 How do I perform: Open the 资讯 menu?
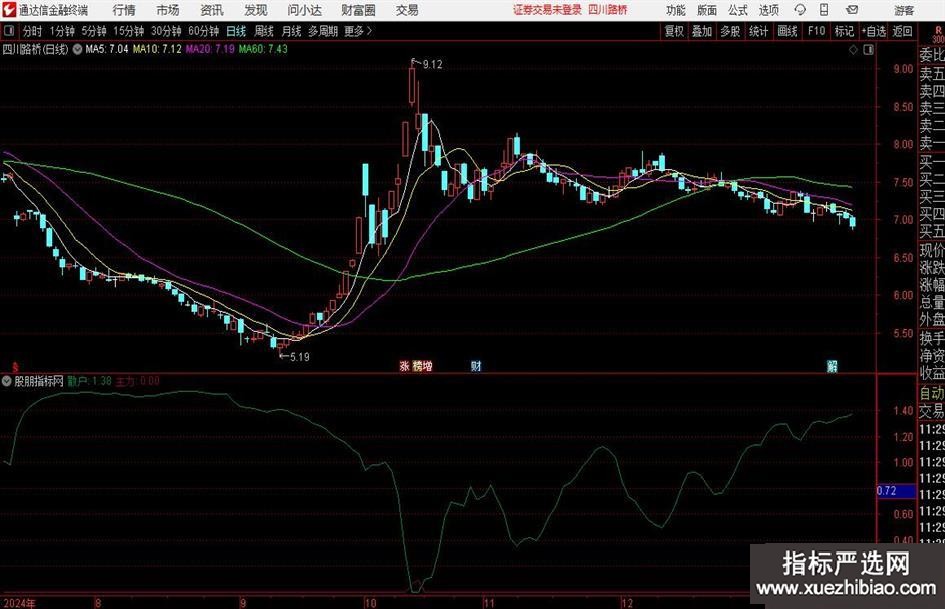pos(212,10)
